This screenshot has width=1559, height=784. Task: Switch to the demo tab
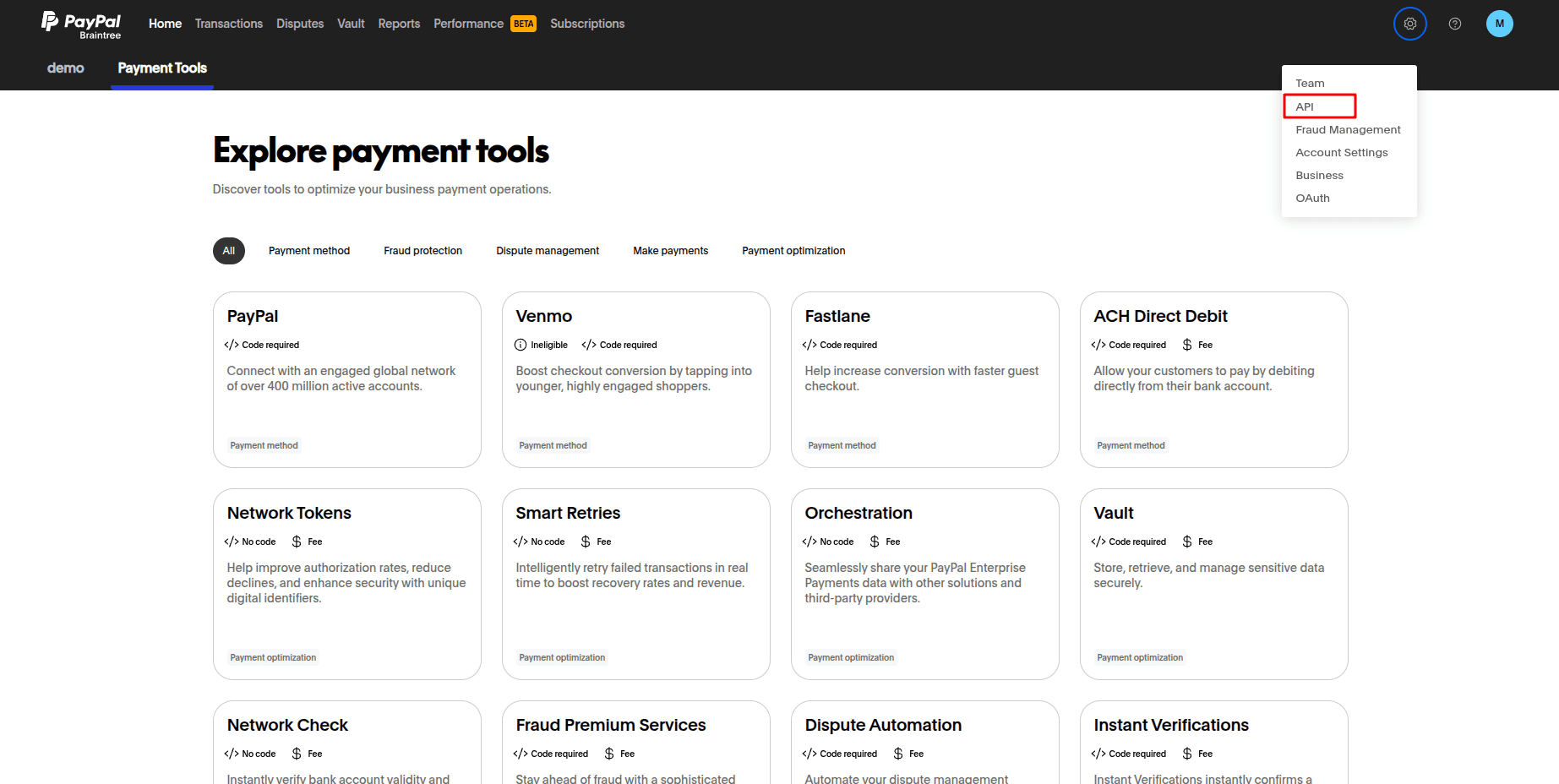coord(65,68)
